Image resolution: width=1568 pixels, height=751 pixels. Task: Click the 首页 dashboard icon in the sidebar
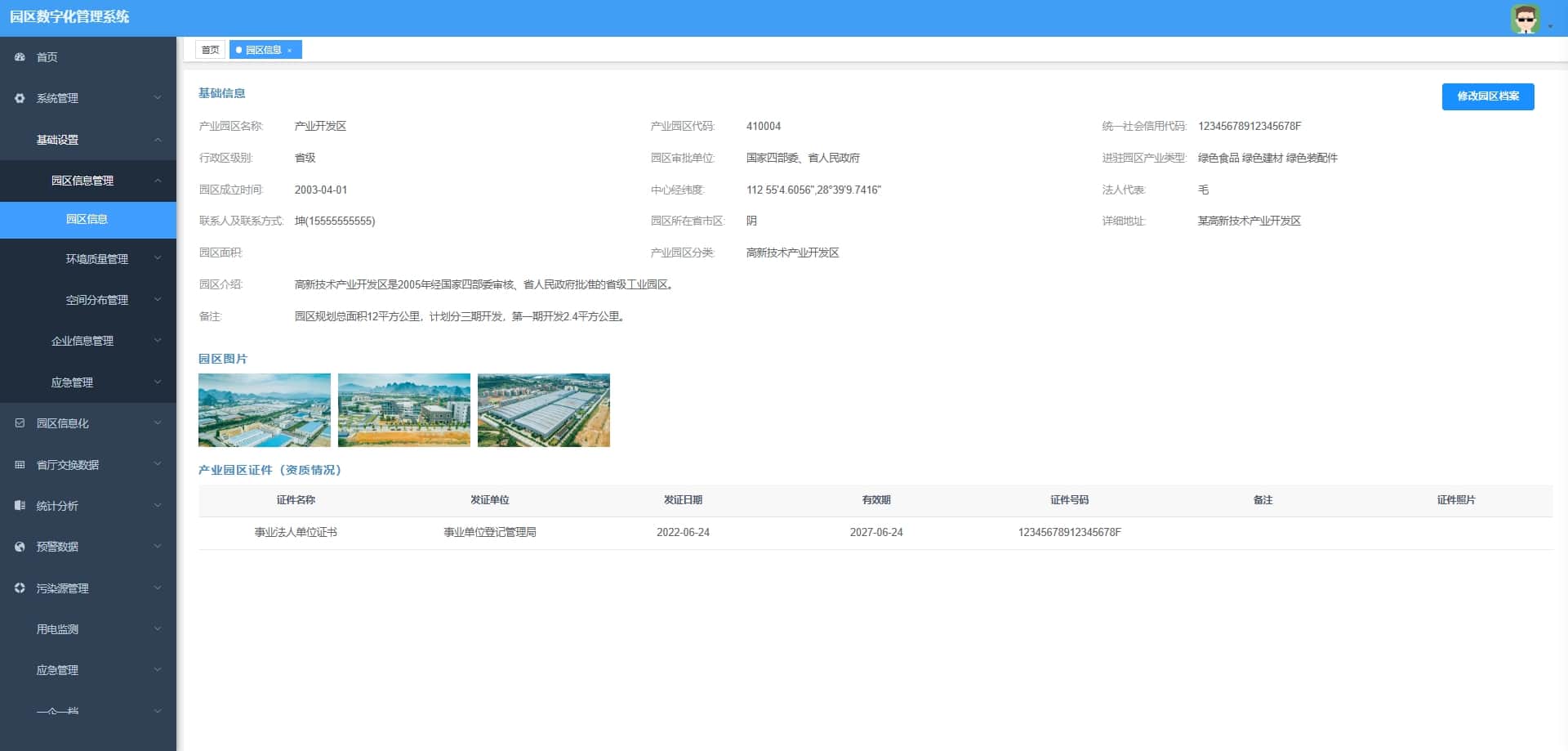tap(20, 57)
